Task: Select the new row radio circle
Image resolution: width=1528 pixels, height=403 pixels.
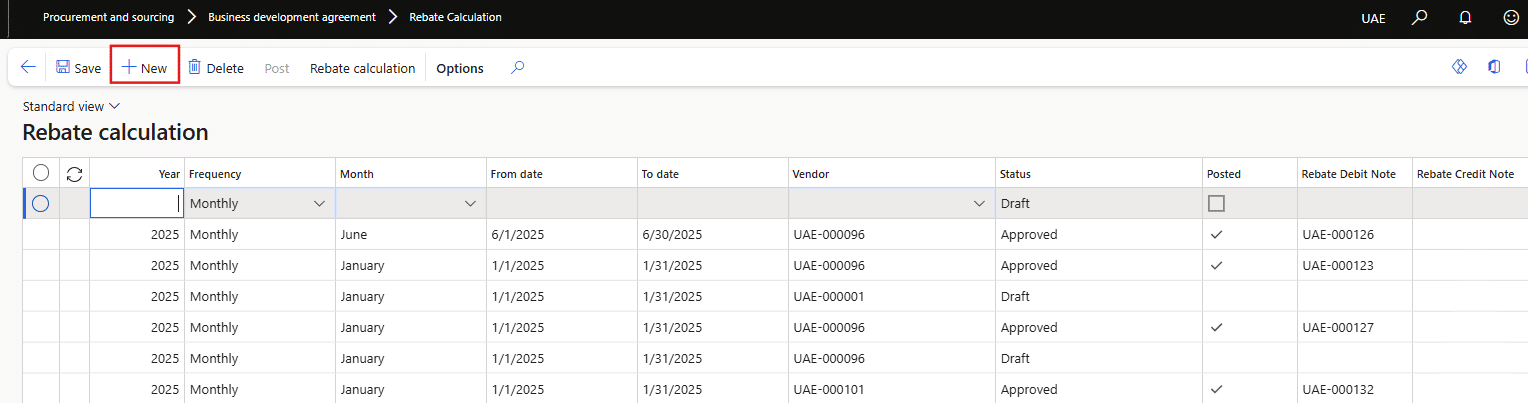Action: point(41,203)
